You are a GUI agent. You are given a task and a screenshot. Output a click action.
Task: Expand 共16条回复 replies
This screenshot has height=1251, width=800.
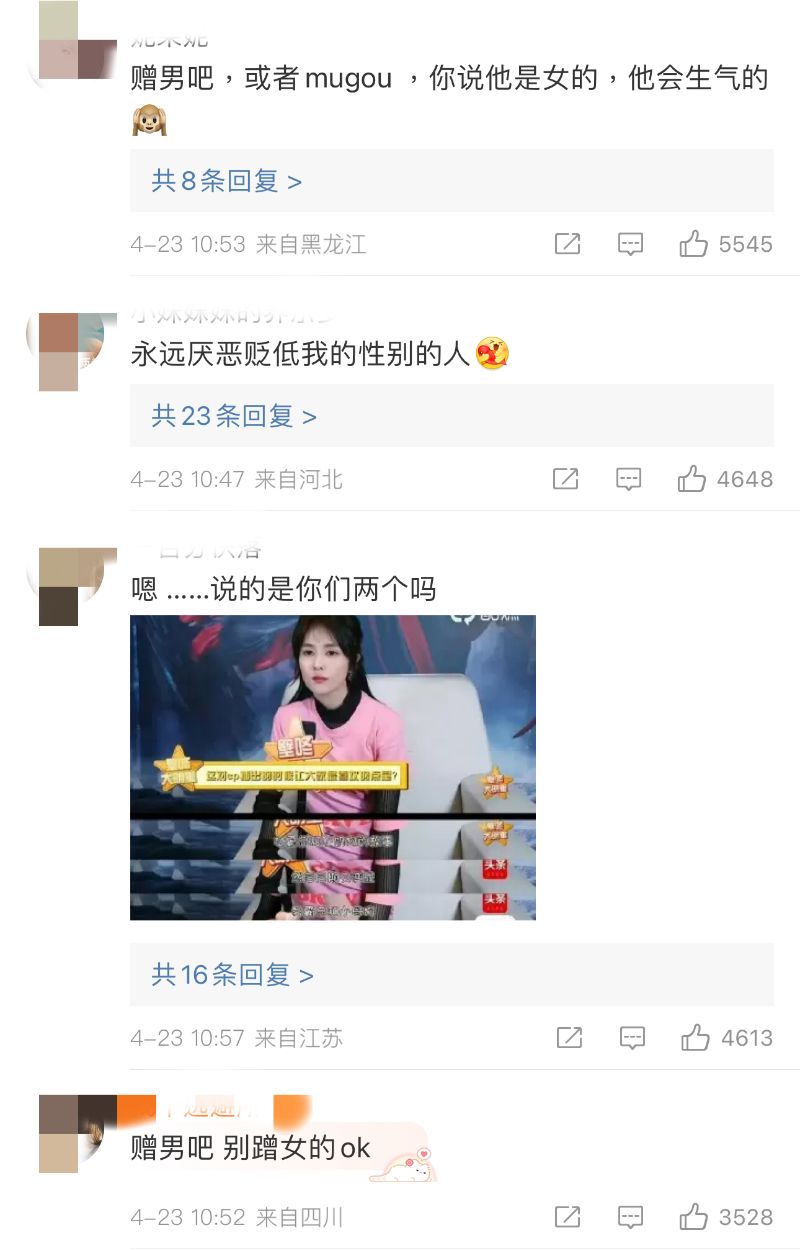coord(452,974)
